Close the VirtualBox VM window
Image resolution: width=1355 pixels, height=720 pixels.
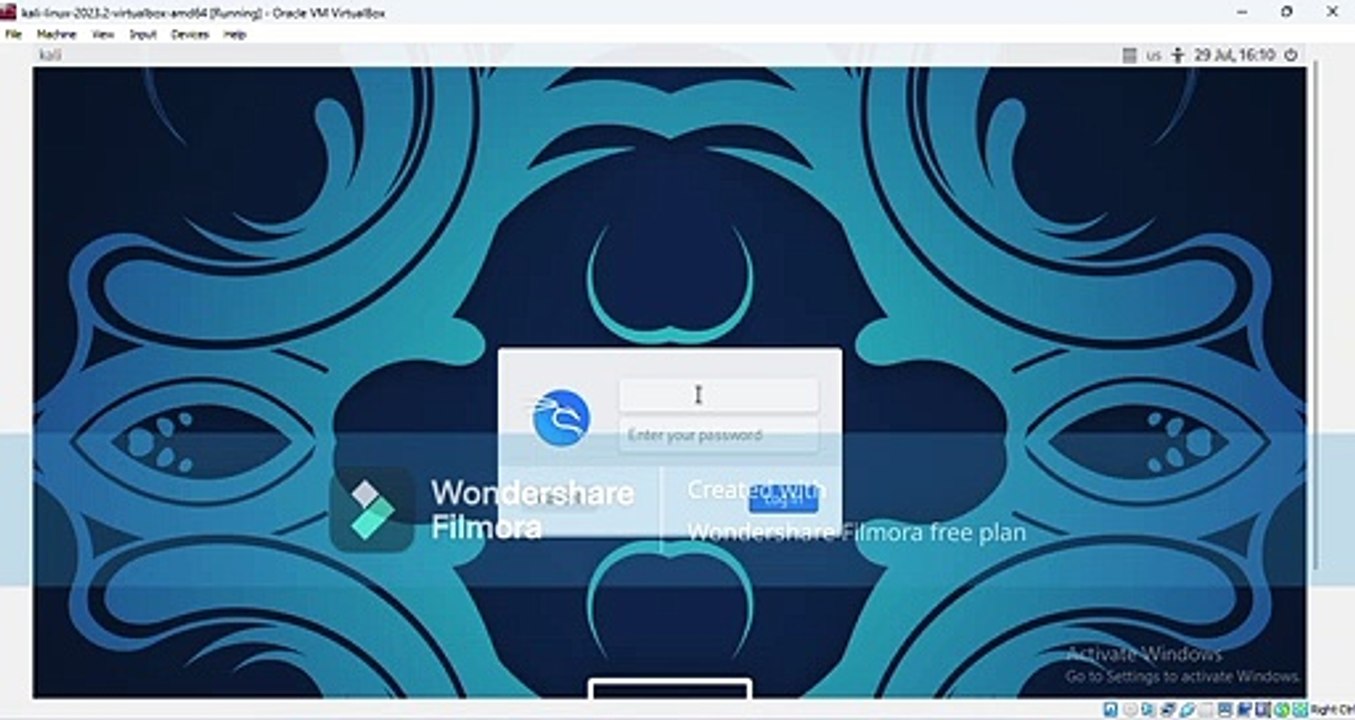point(1331,12)
